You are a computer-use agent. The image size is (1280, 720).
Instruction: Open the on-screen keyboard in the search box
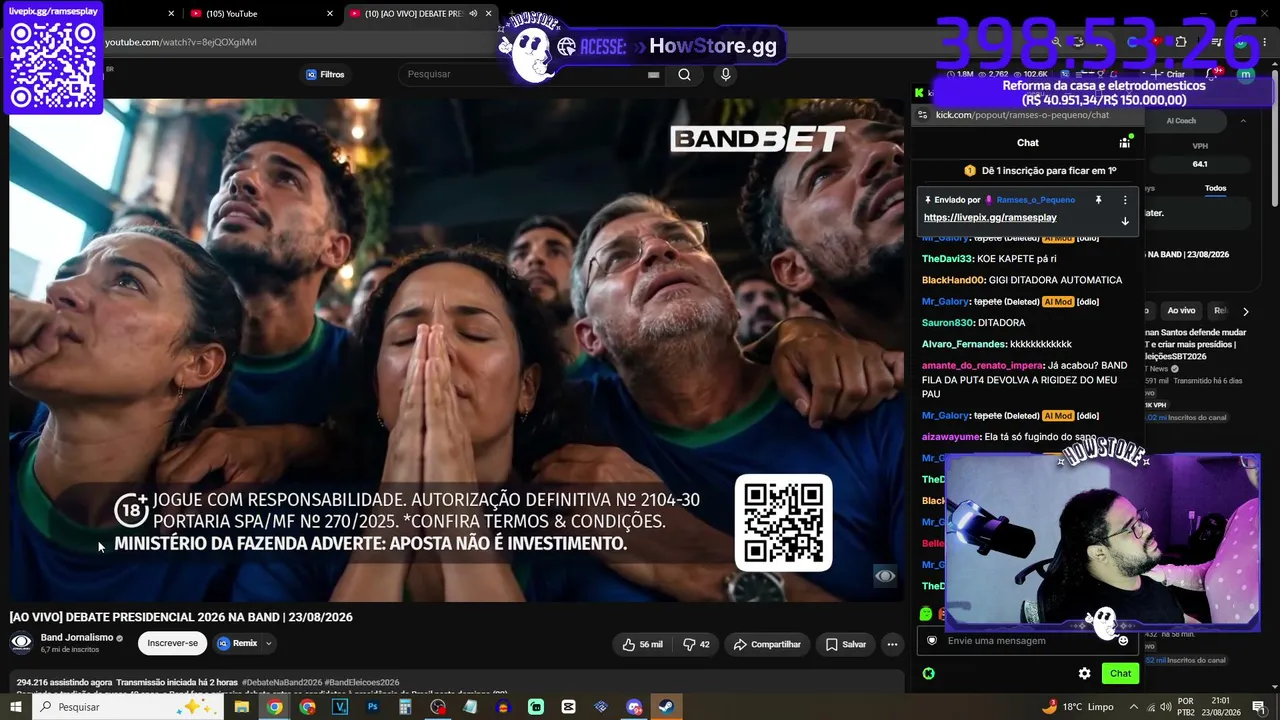tap(653, 74)
